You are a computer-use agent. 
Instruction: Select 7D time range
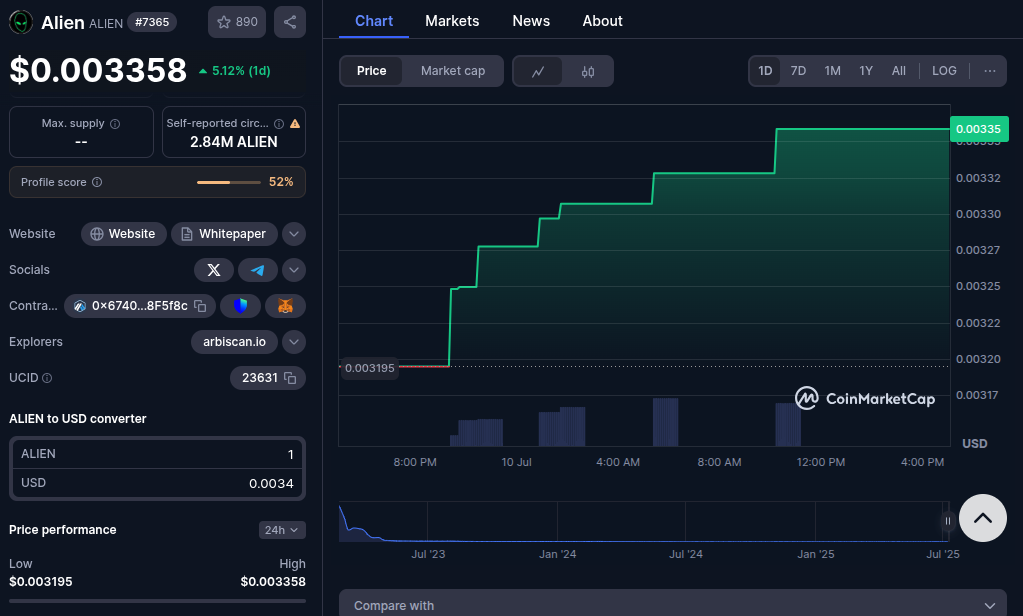coord(798,71)
